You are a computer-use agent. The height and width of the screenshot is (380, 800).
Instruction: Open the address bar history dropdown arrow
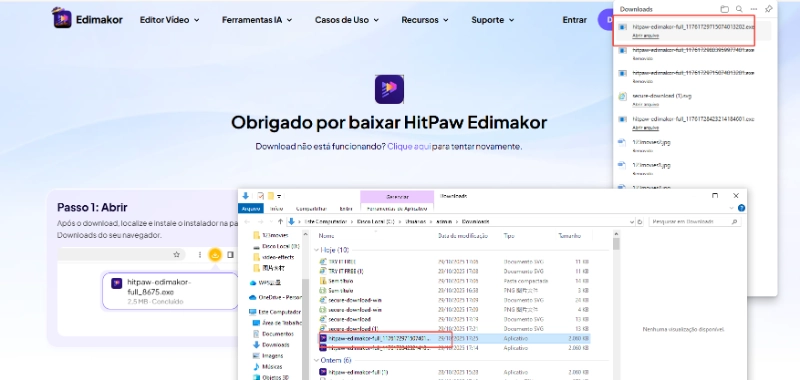coord(632,222)
